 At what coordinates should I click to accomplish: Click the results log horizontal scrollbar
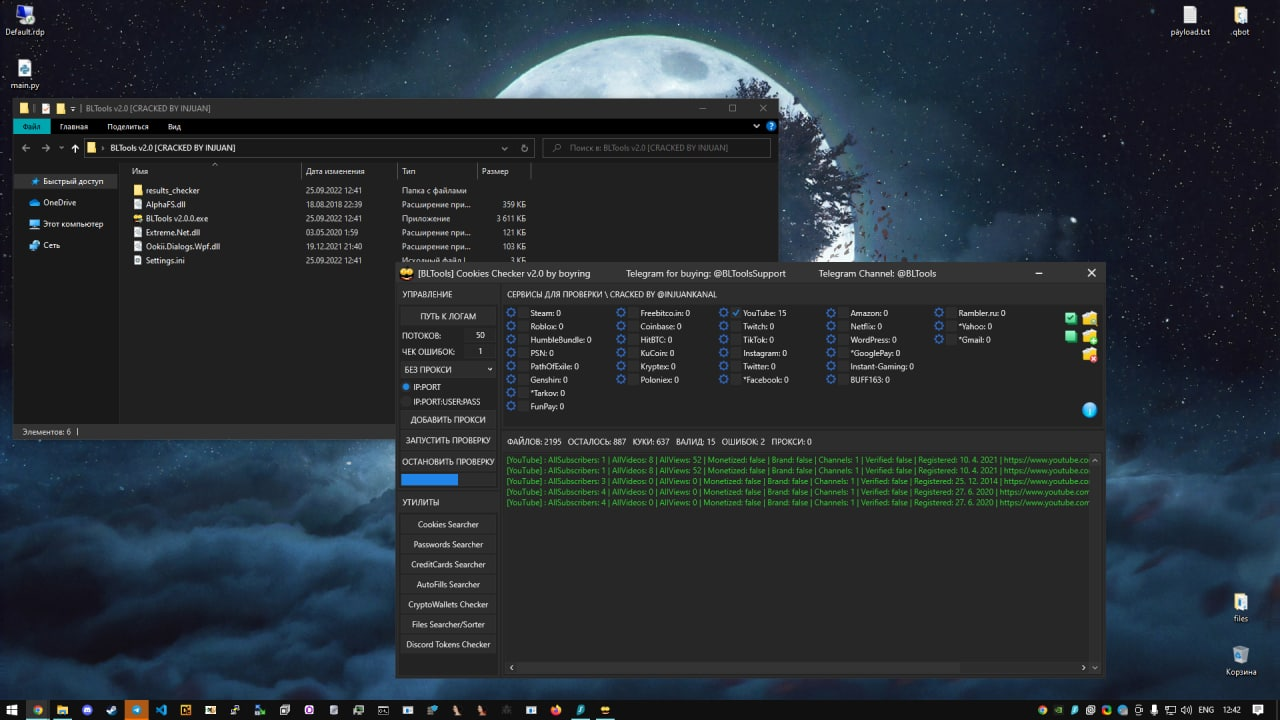796,668
